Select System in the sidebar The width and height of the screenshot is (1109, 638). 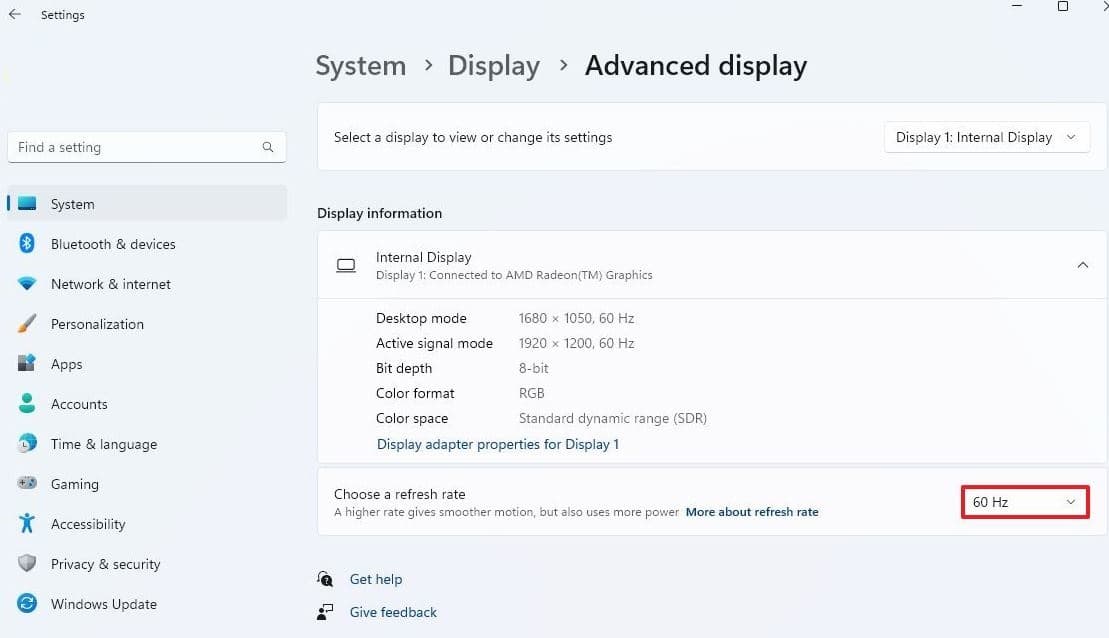point(73,204)
